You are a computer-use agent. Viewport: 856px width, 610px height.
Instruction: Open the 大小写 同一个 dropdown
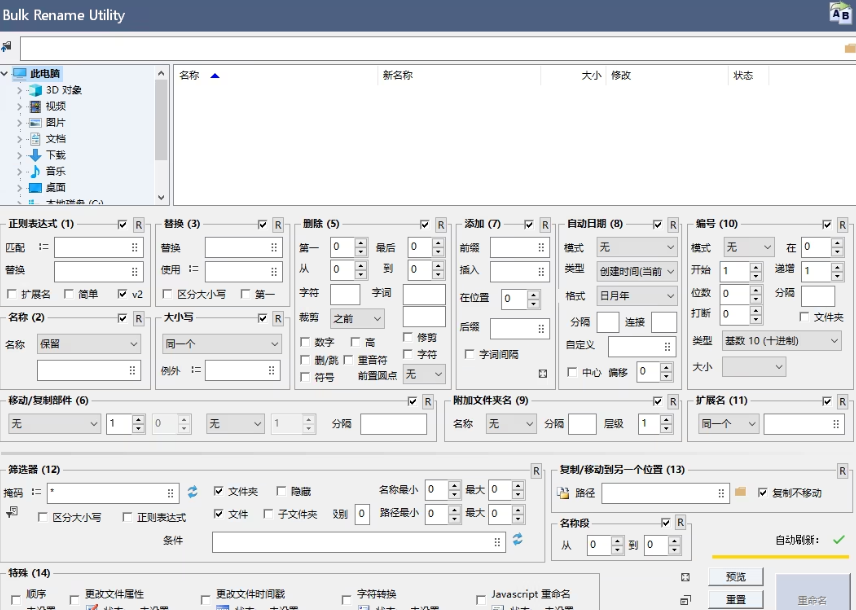click(222, 344)
